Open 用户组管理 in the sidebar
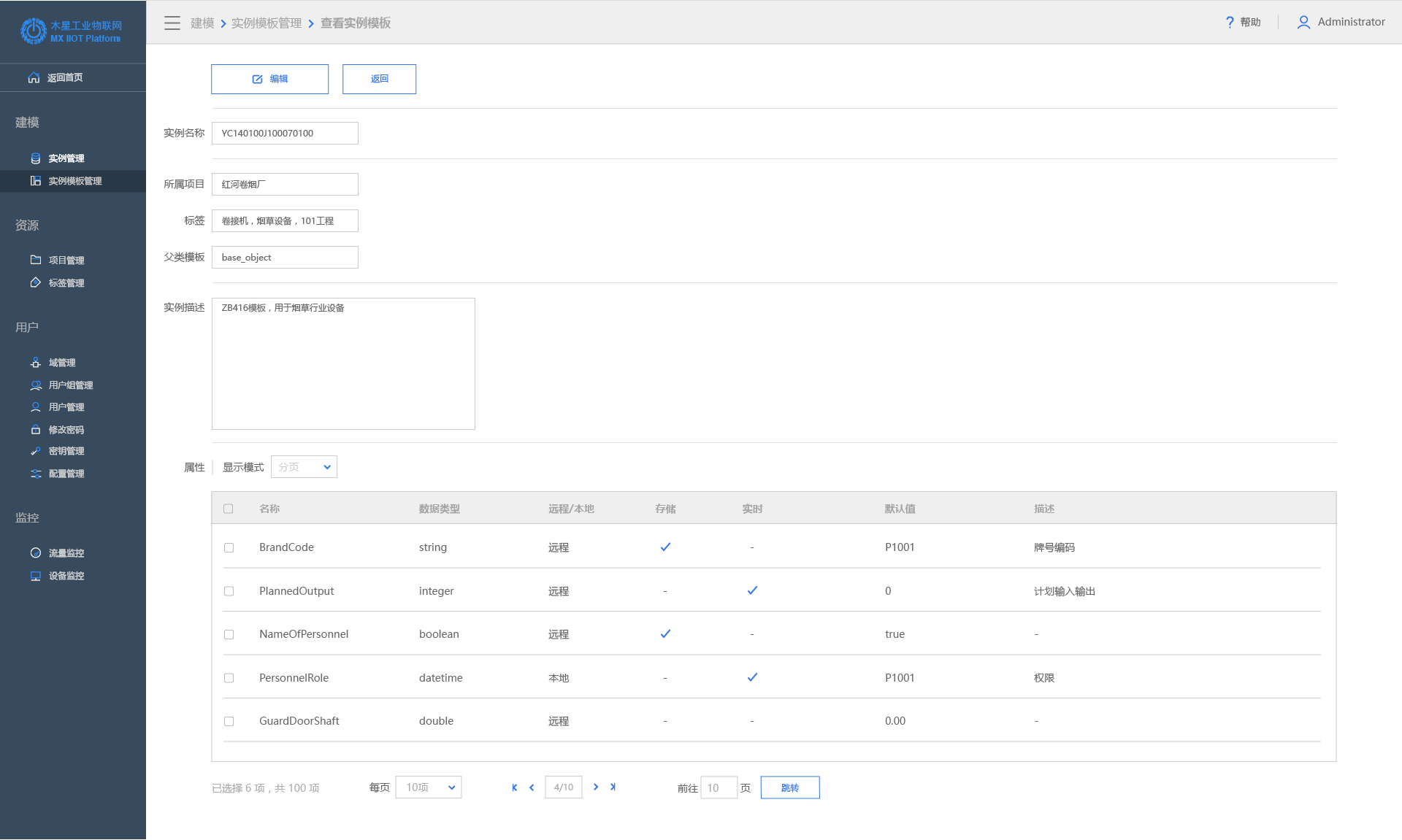The image size is (1402, 840). click(x=71, y=385)
